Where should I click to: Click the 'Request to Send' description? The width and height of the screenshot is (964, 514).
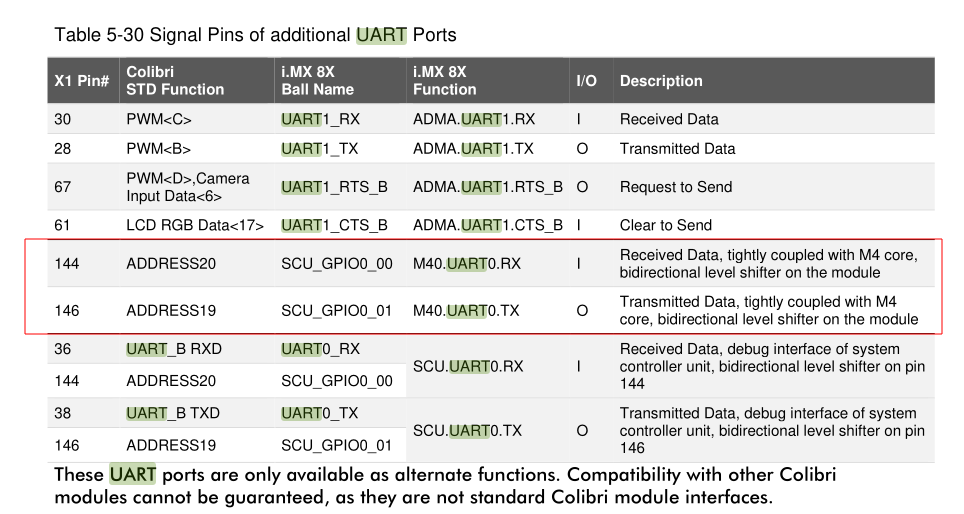click(676, 187)
